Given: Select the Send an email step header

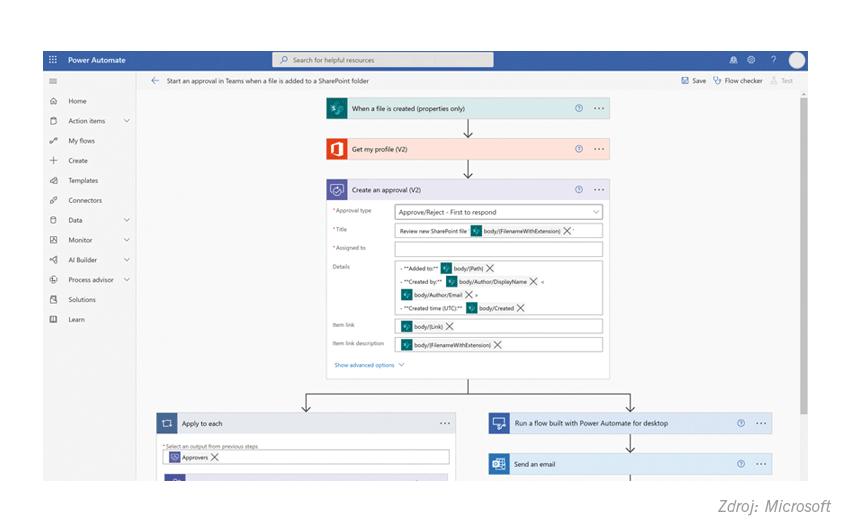Looking at the screenshot, I should point(630,464).
